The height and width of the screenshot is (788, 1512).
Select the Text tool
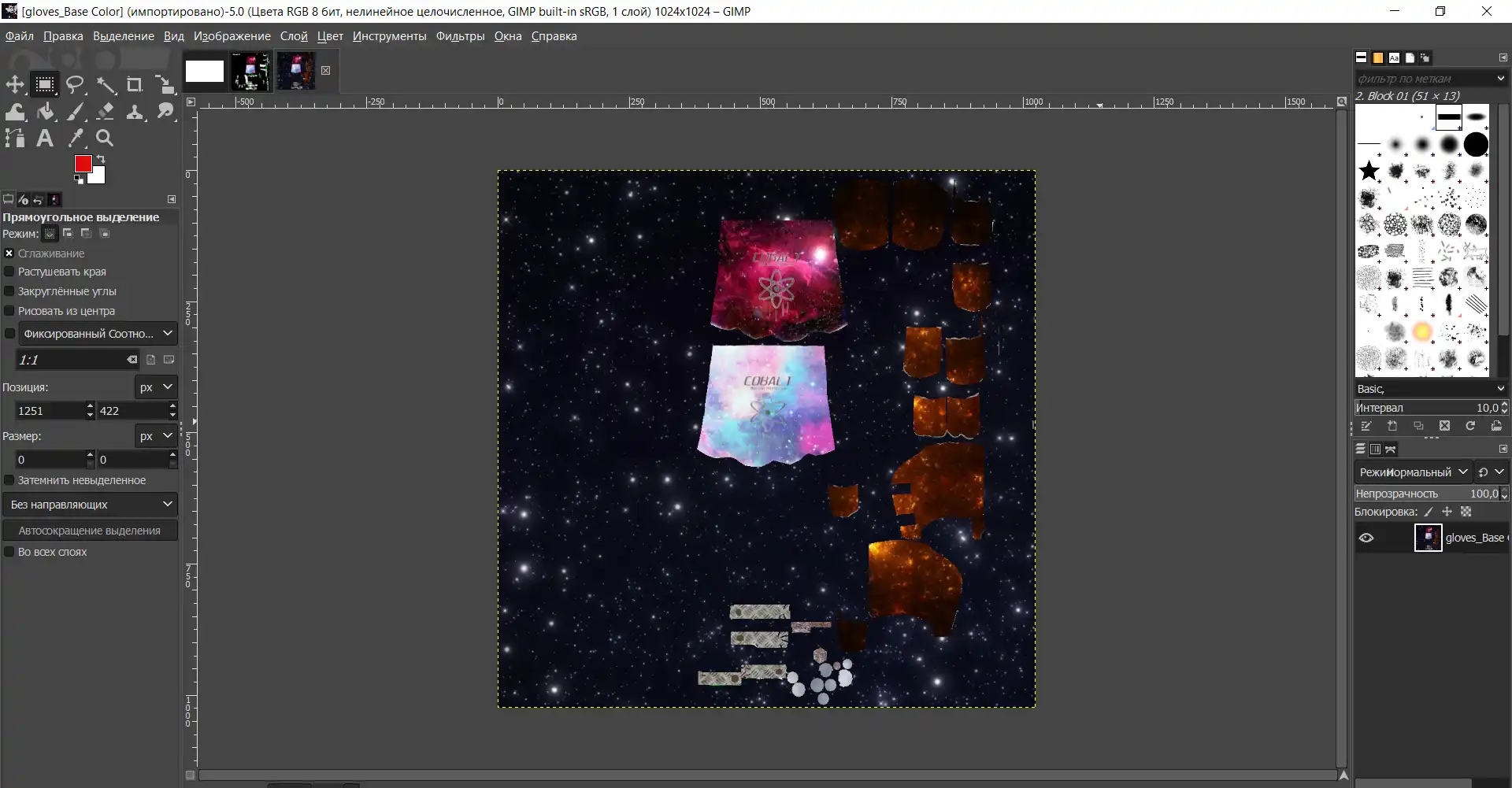(x=45, y=139)
